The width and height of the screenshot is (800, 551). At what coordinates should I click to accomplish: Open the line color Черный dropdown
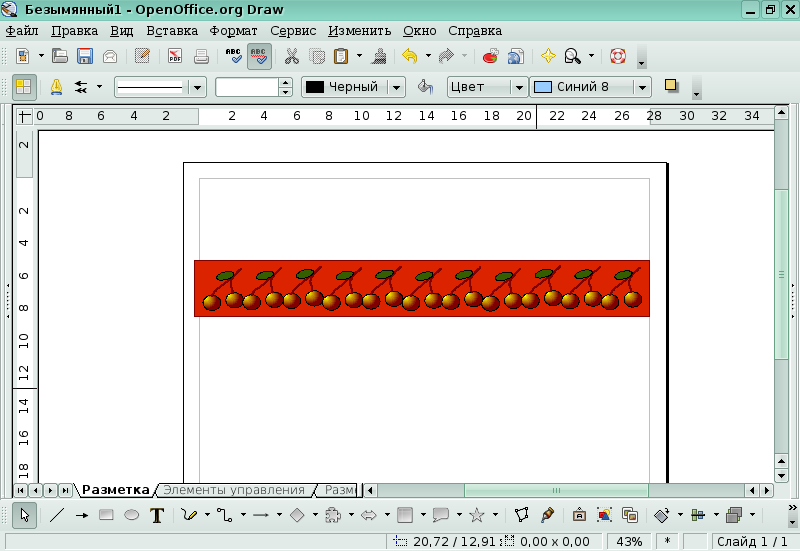pyautogui.click(x=396, y=87)
